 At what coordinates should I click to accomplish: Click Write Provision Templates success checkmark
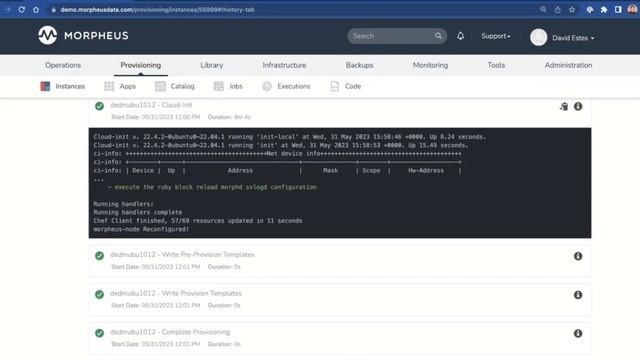(99, 294)
